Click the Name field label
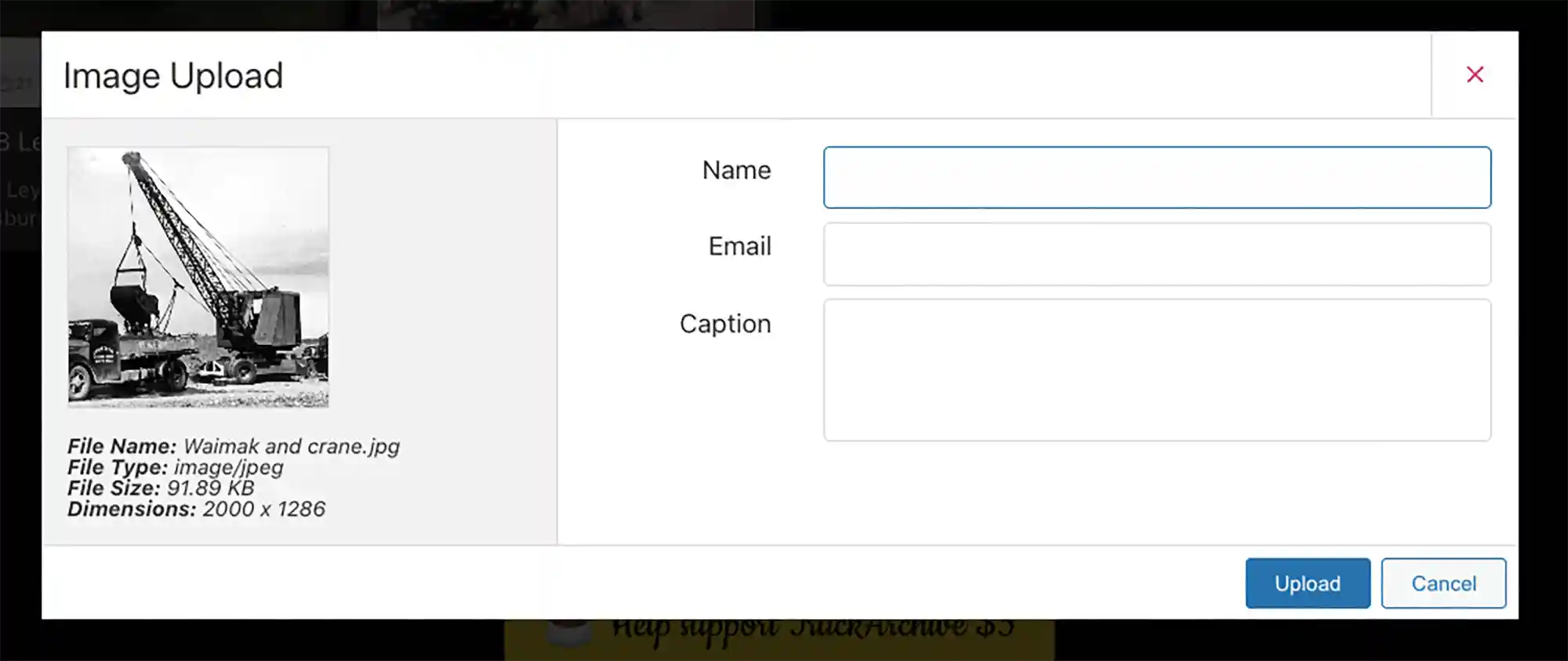Image resolution: width=1568 pixels, height=661 pixels. [x=736, y=170]
